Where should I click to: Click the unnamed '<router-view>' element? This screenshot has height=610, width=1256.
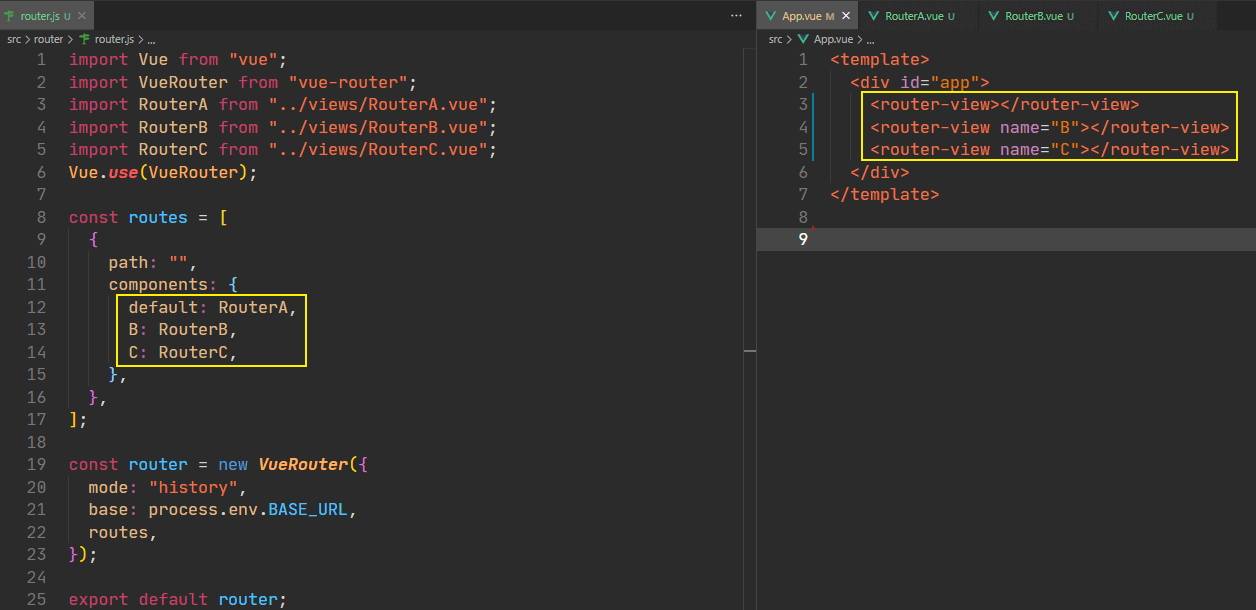(x=1005, y=105)
